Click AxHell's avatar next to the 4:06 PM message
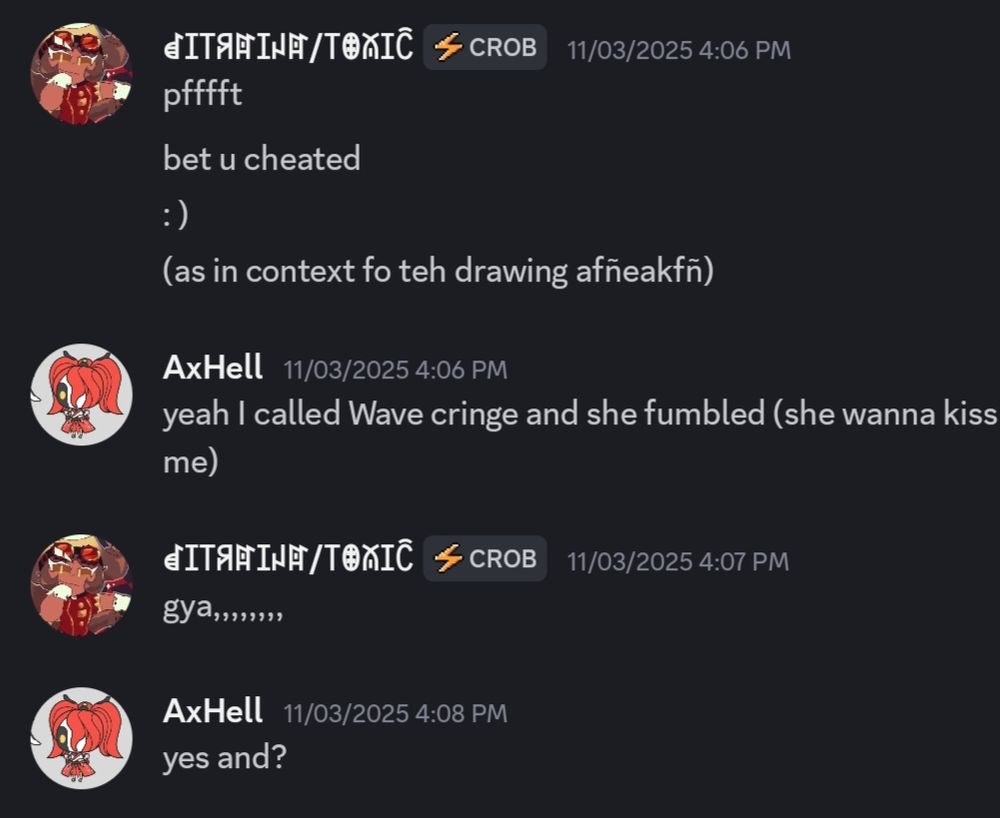This screenshot has width=1000, height=818. pyautogui.click(x=81, y=395)
